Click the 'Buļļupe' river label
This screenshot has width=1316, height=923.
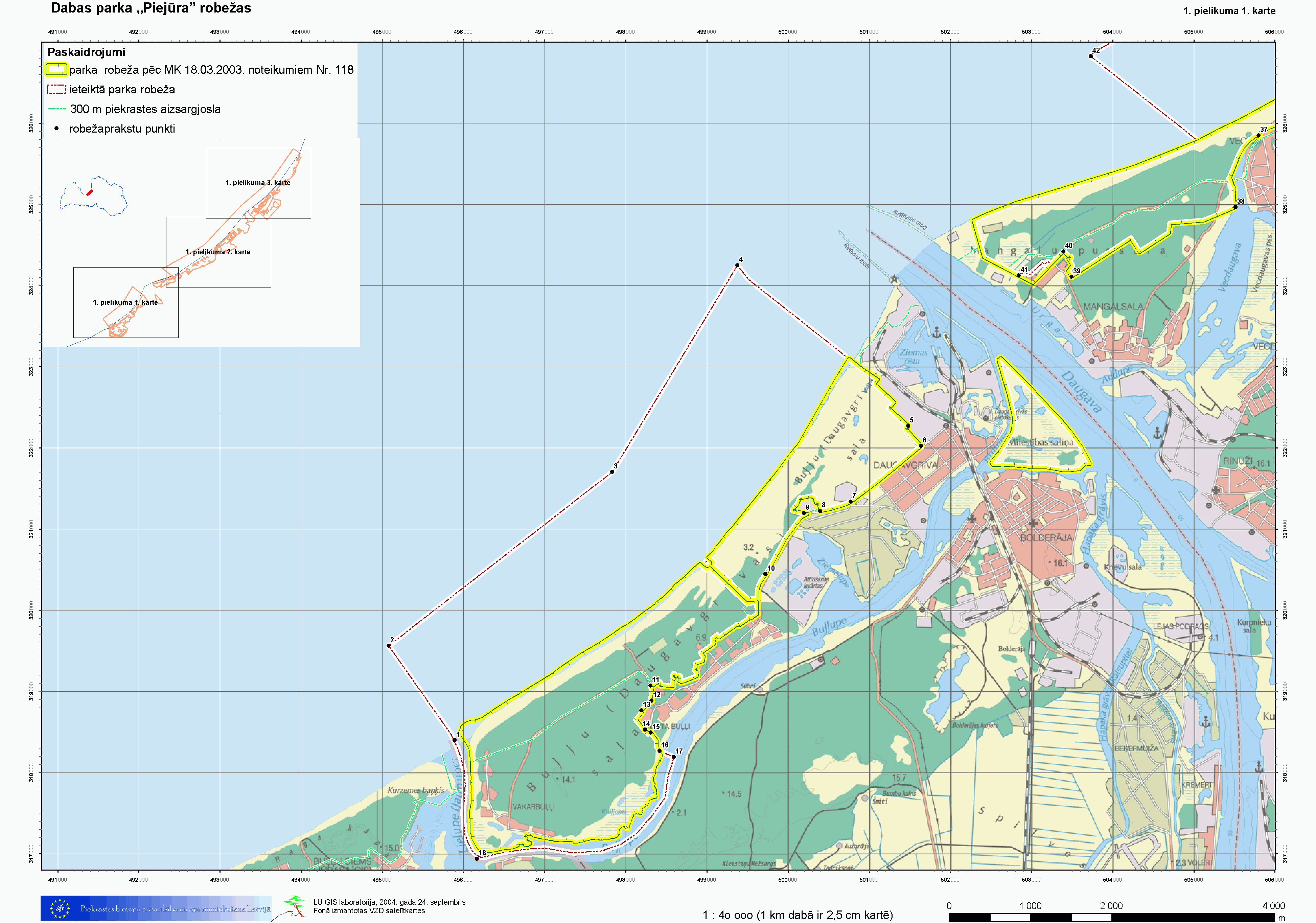(x=829, y=626)
